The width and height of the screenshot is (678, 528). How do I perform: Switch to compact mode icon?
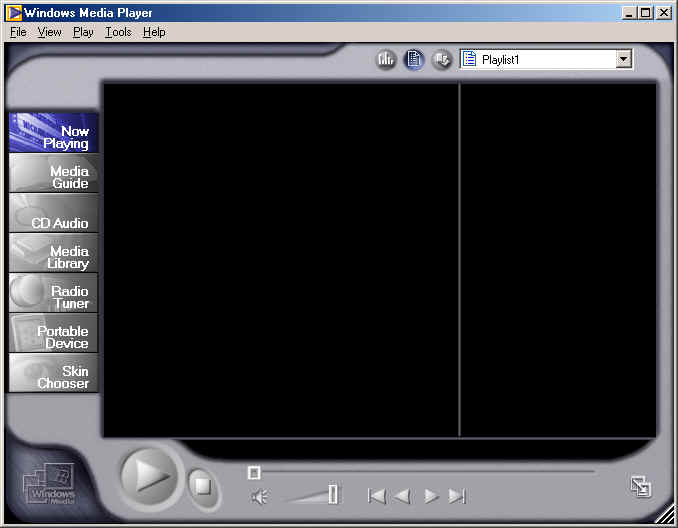tap(640, 486)
